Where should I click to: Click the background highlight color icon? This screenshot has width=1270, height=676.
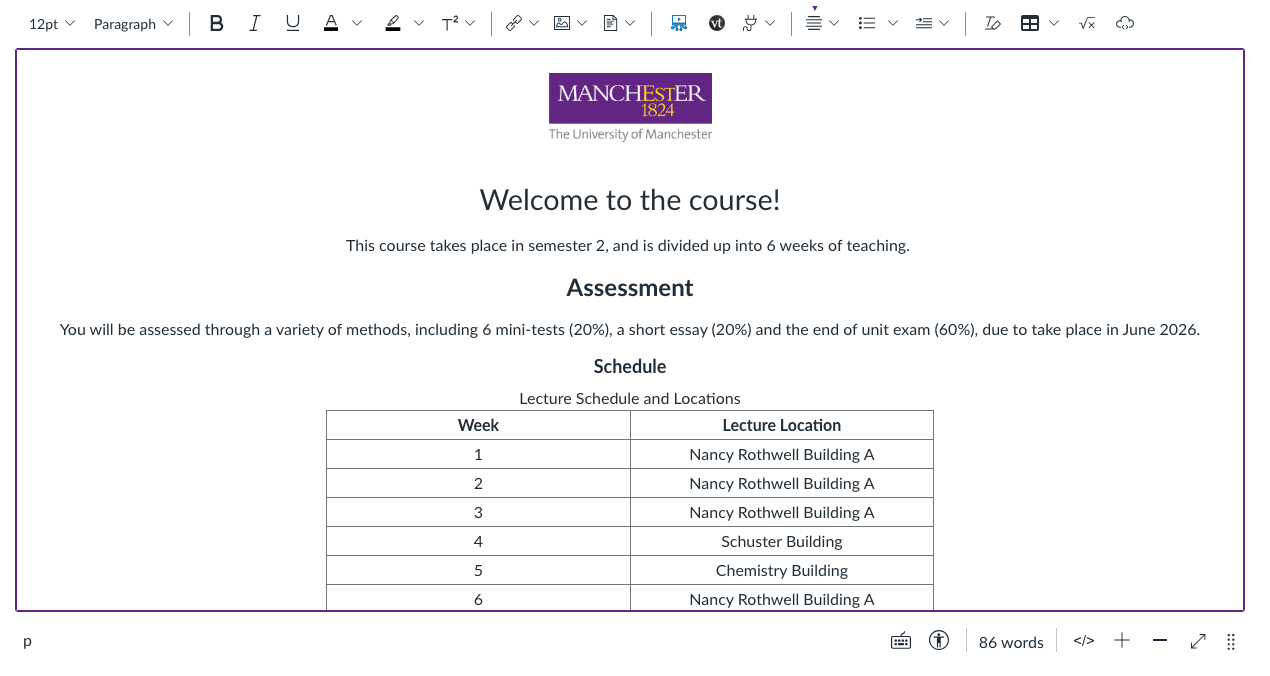point(393,24)
